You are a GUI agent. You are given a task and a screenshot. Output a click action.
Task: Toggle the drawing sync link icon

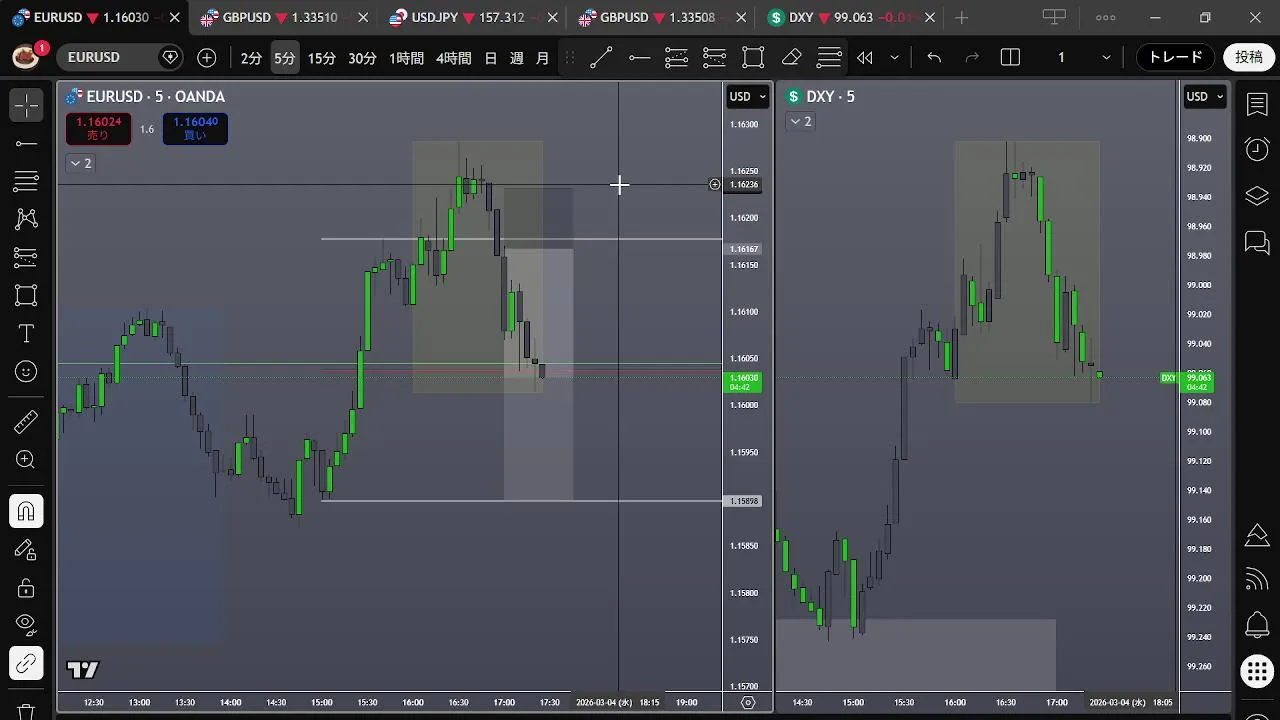tap(26, 664)
